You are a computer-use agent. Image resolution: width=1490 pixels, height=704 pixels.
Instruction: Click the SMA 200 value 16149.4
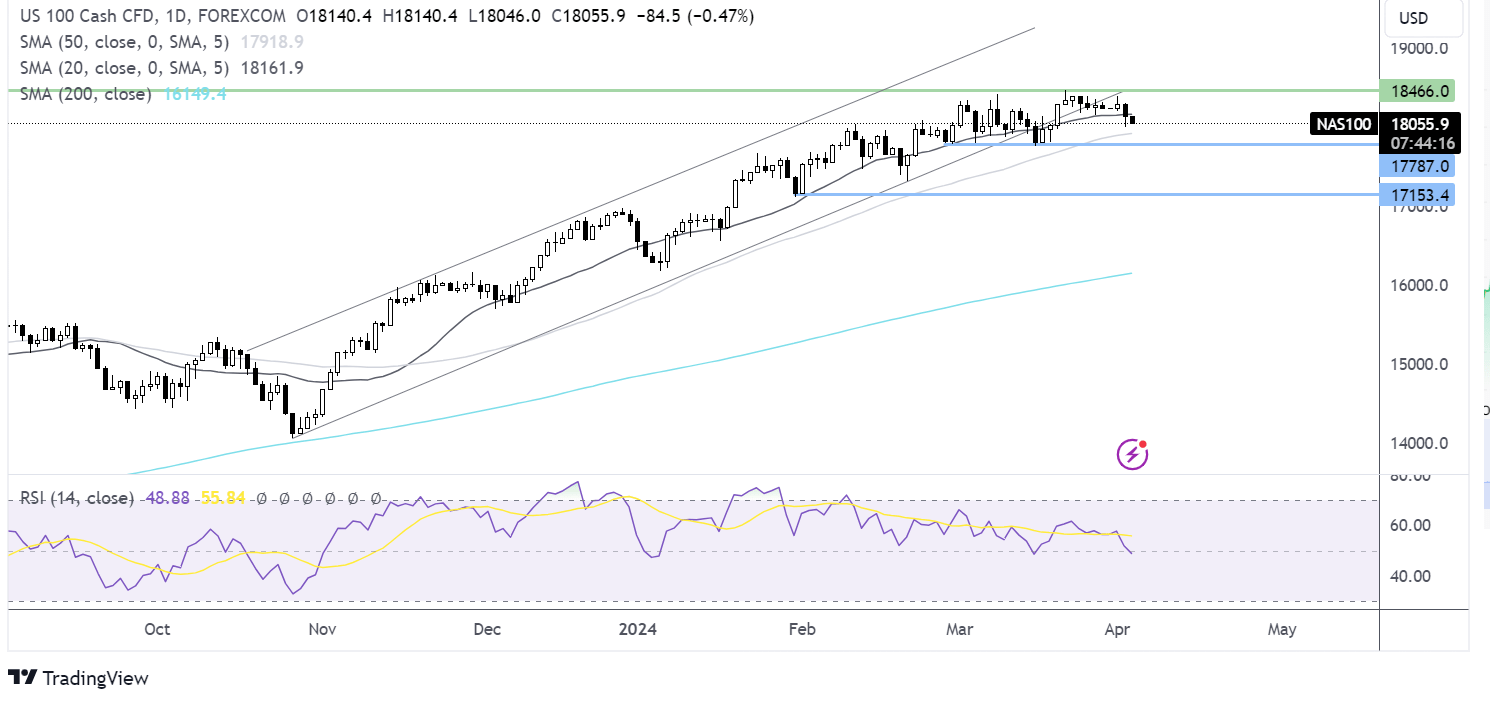tap(193, 94)
